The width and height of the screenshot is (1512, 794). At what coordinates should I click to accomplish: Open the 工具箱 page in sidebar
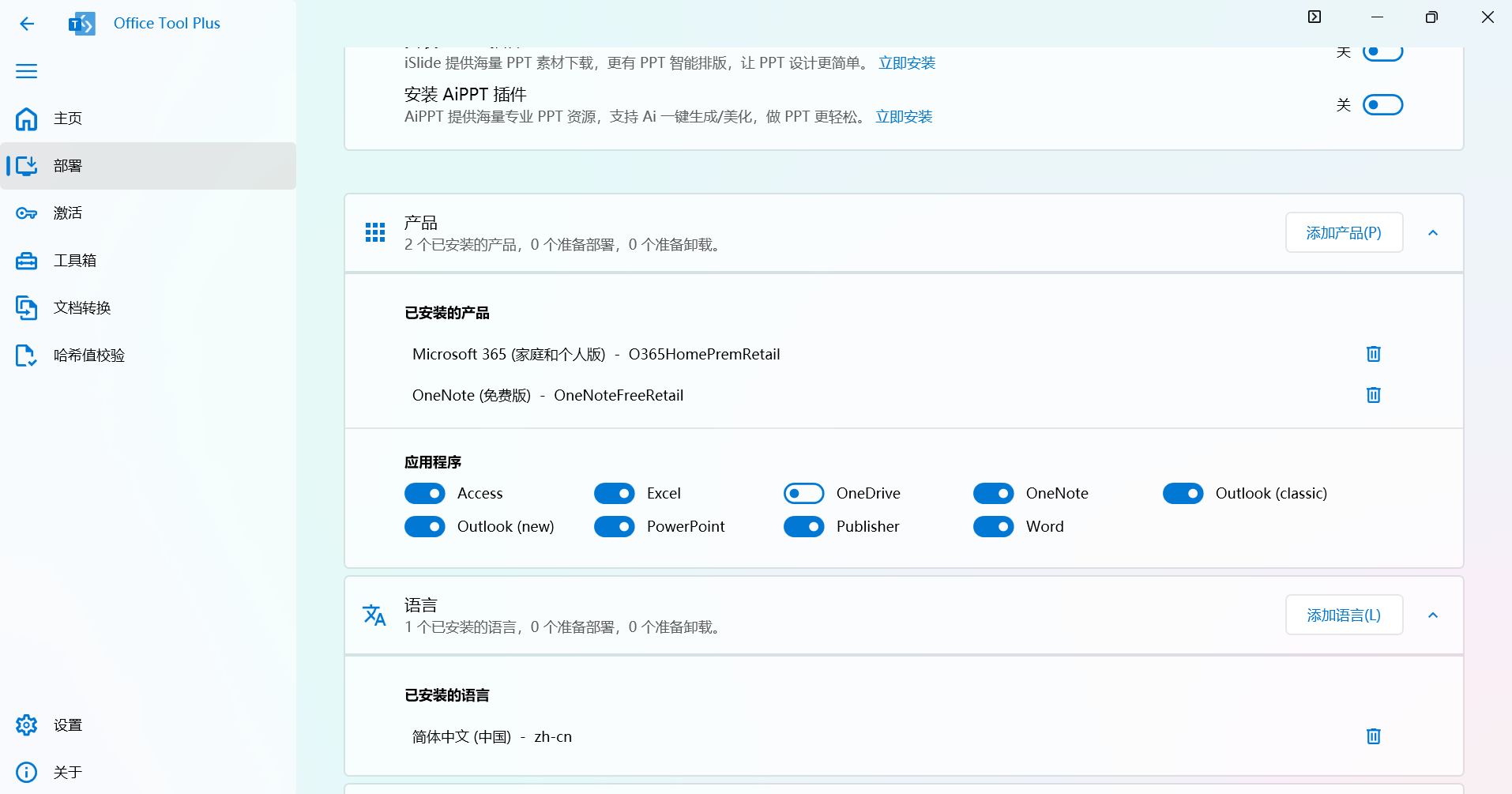click(74, 261)
